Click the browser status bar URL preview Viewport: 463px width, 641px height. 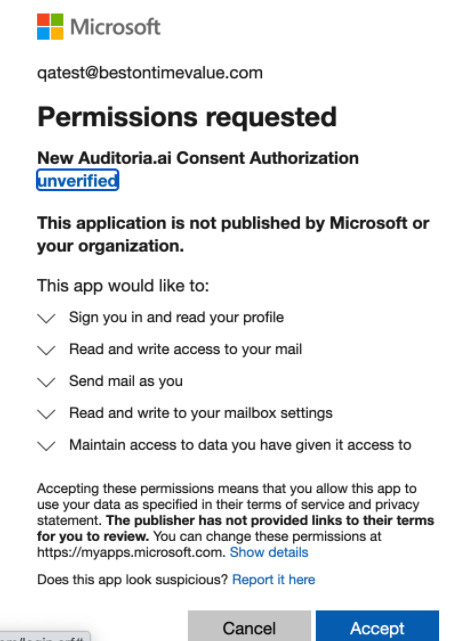click(45, 637)
